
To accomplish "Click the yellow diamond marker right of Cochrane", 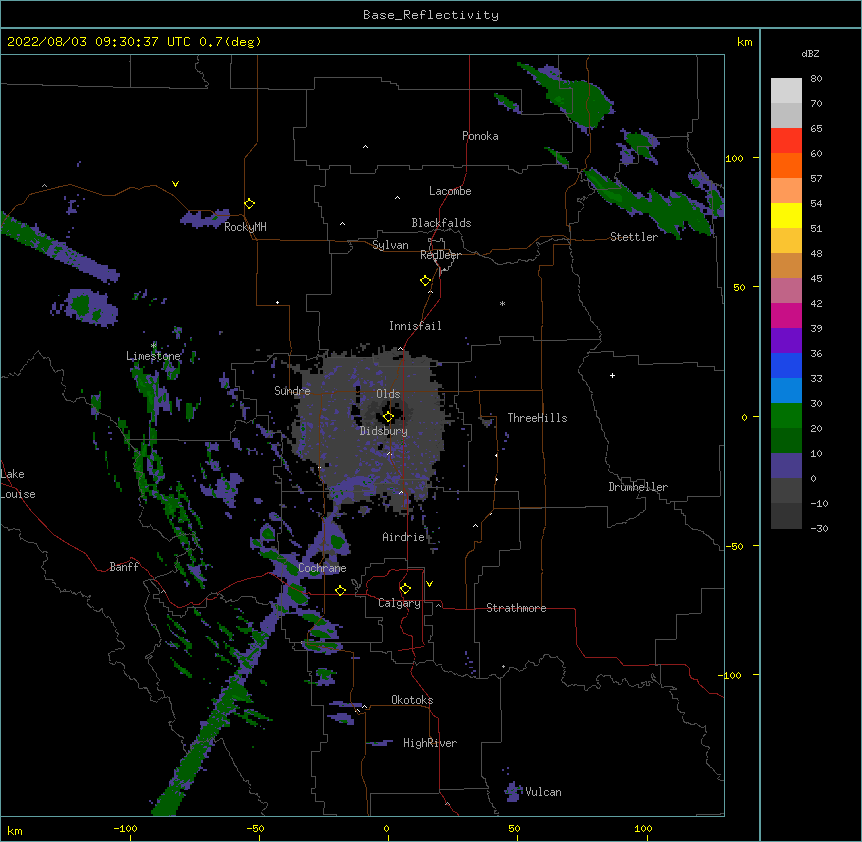I will pyautogui.click(x=340, y=590).
